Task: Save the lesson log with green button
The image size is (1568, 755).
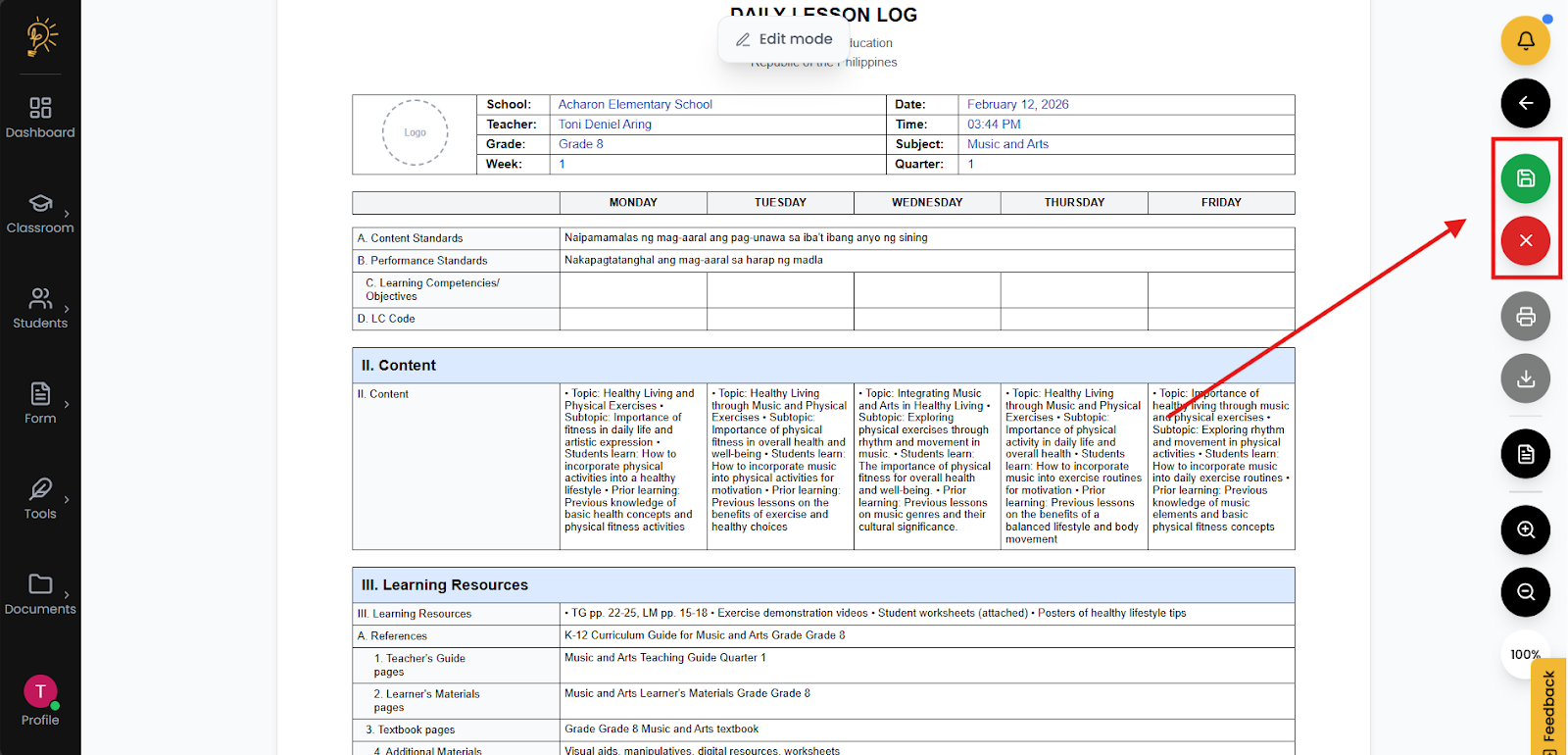Action: click(x=1525, y=178)
